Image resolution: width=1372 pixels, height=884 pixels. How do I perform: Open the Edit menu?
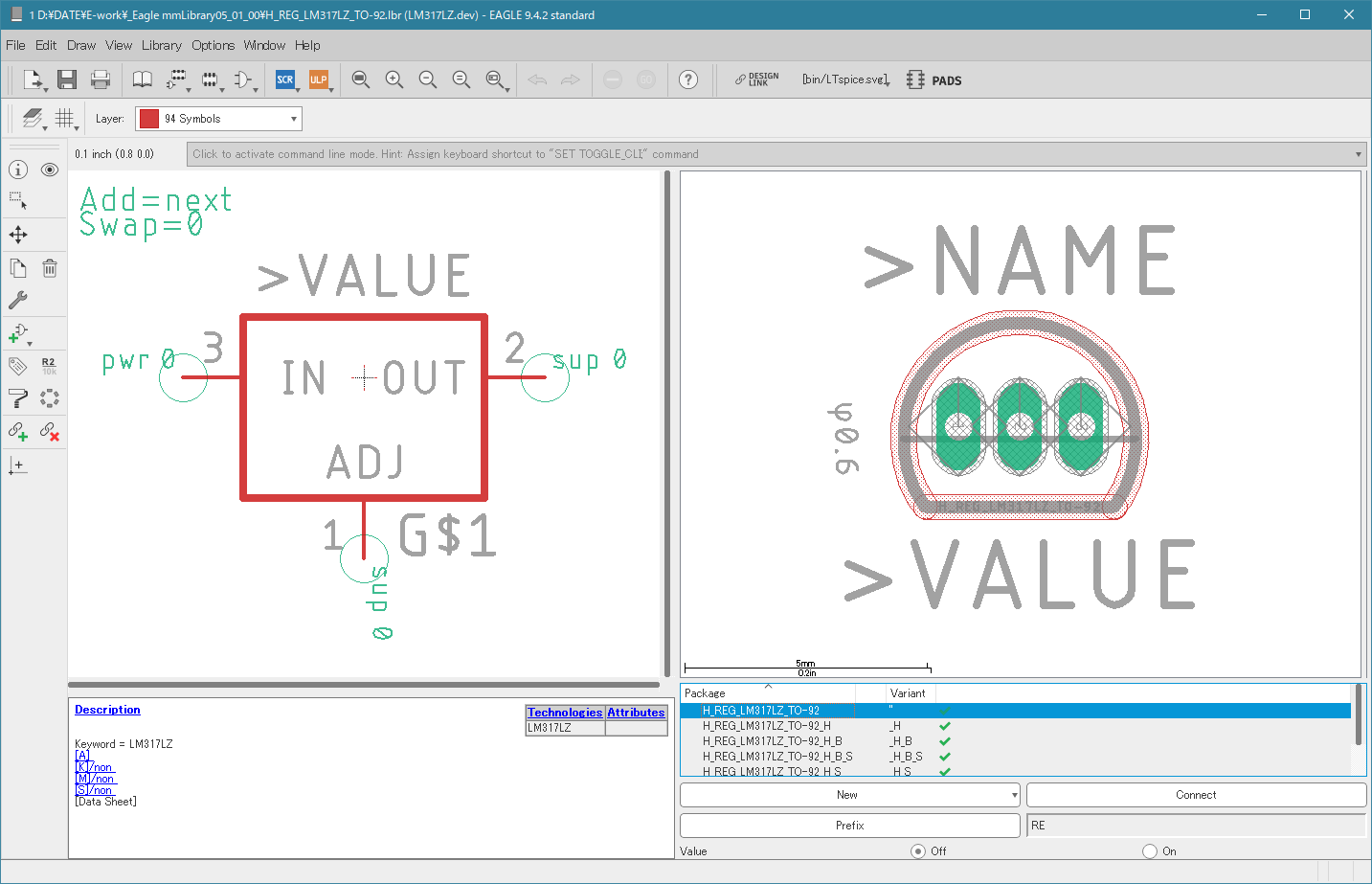coord(46,45)
